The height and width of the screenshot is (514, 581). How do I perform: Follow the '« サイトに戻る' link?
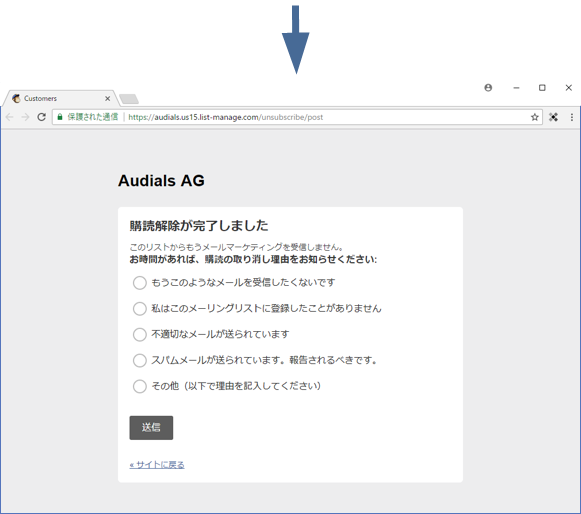pyautogui.click(x=157, y=465)
